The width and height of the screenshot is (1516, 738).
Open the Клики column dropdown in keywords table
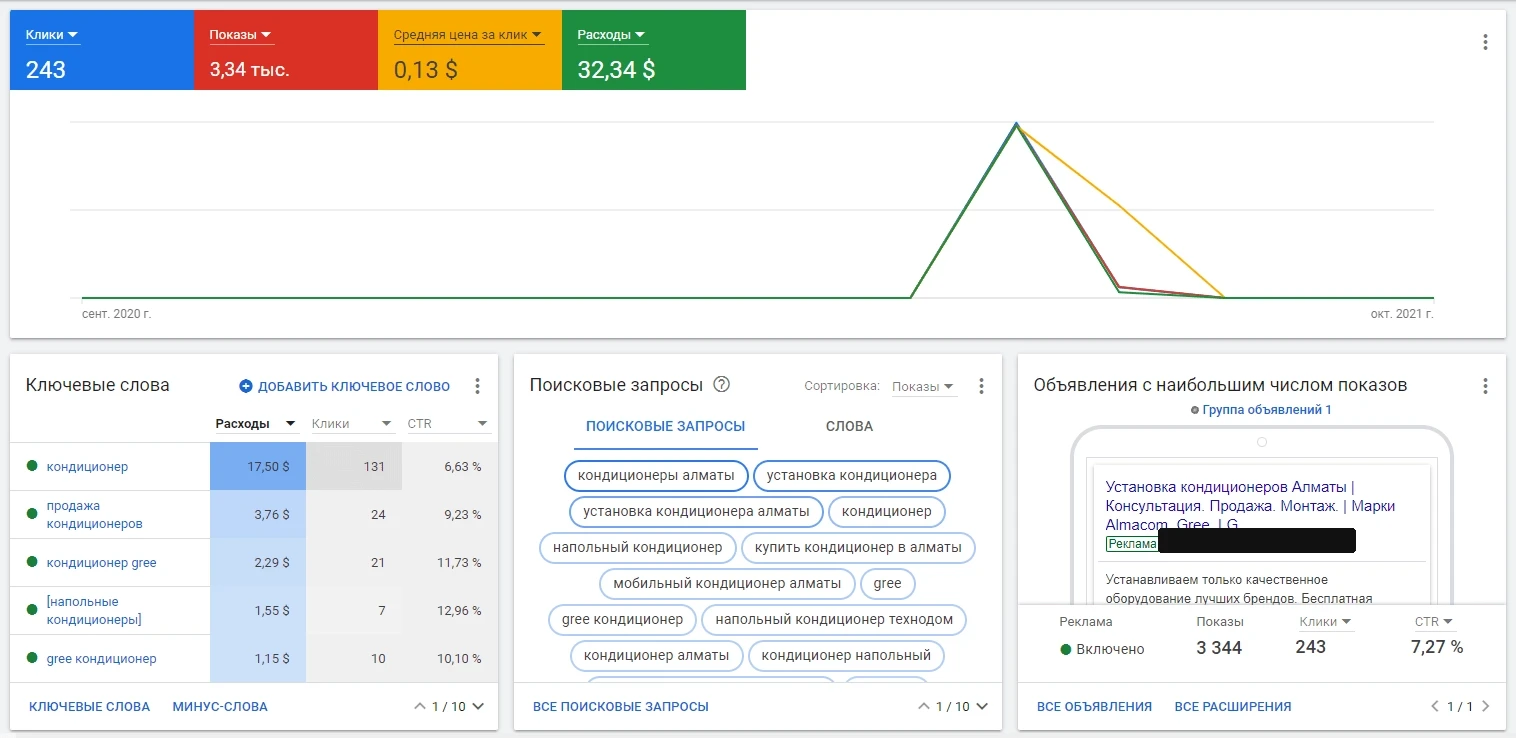[x=352, y=424]
